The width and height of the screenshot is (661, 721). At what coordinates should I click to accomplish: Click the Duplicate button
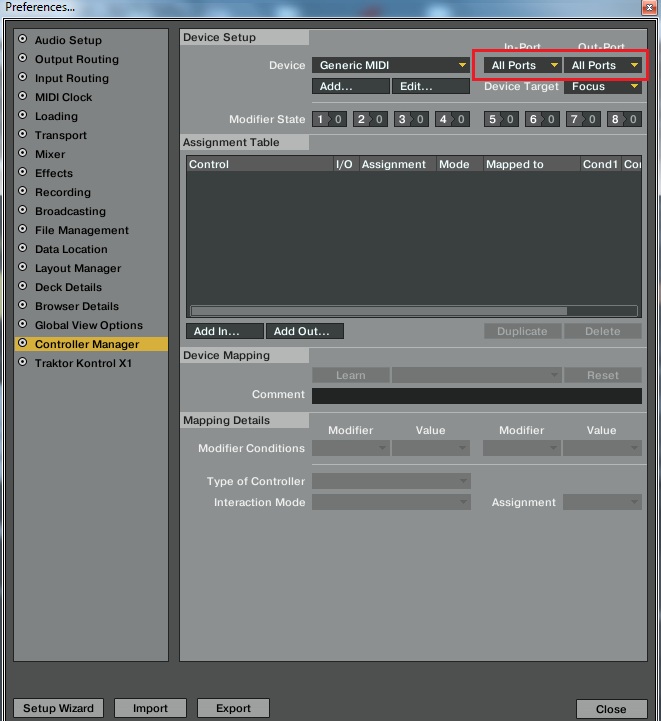523,331
